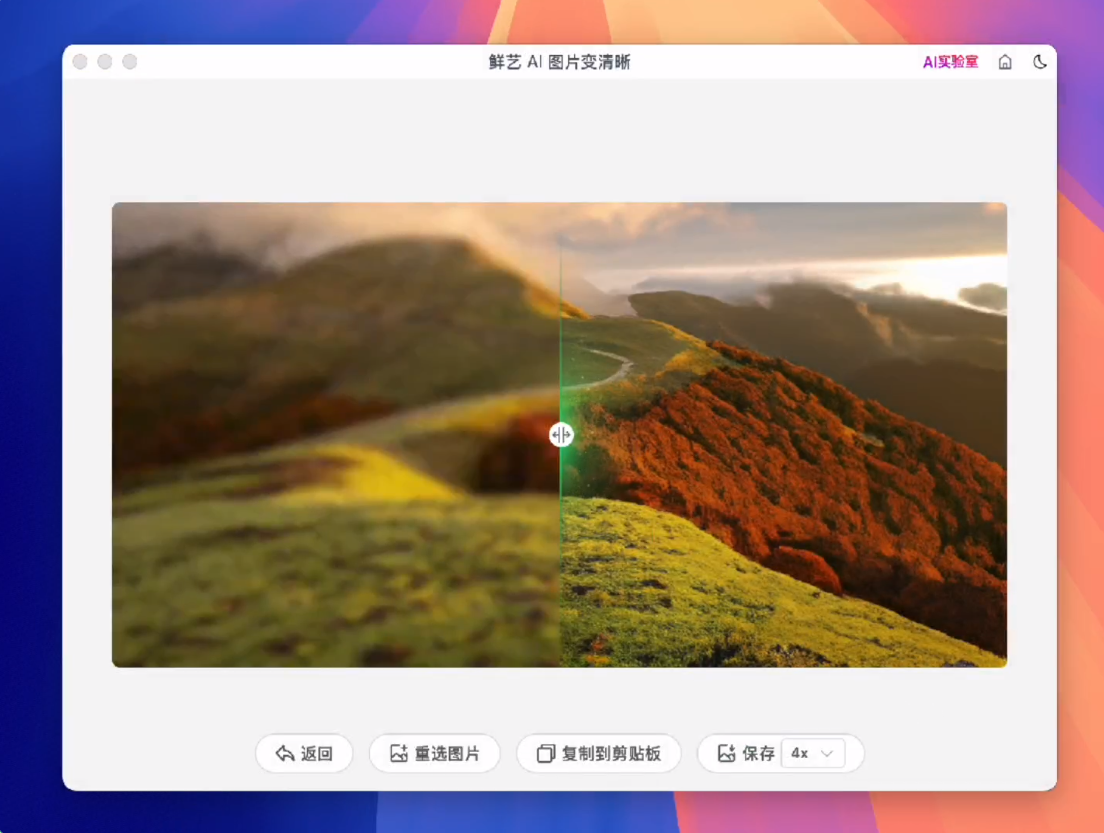
Task: Choose another image with 重选图片
Action: point(435,753)
